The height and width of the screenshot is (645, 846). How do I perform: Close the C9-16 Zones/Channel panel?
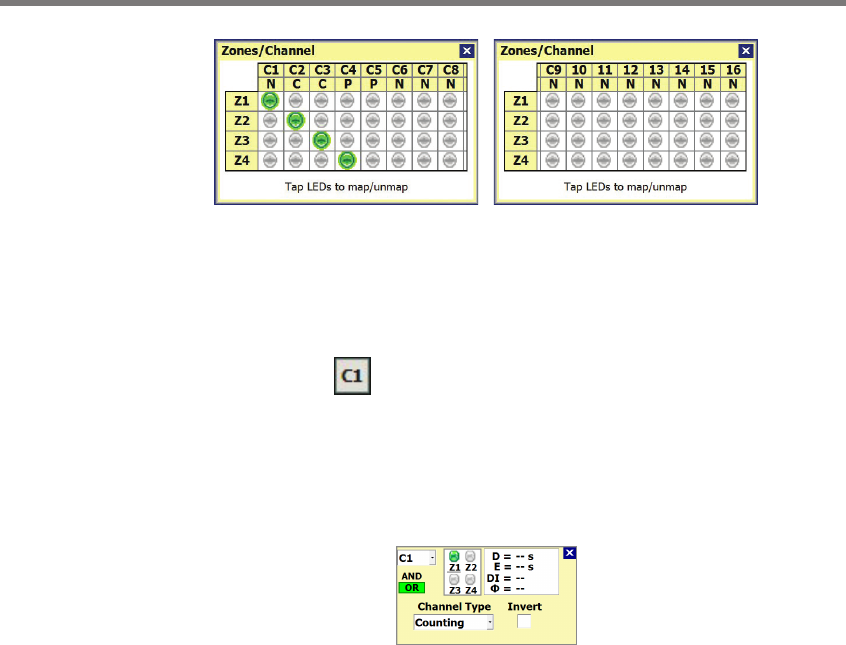coord(746,51)
